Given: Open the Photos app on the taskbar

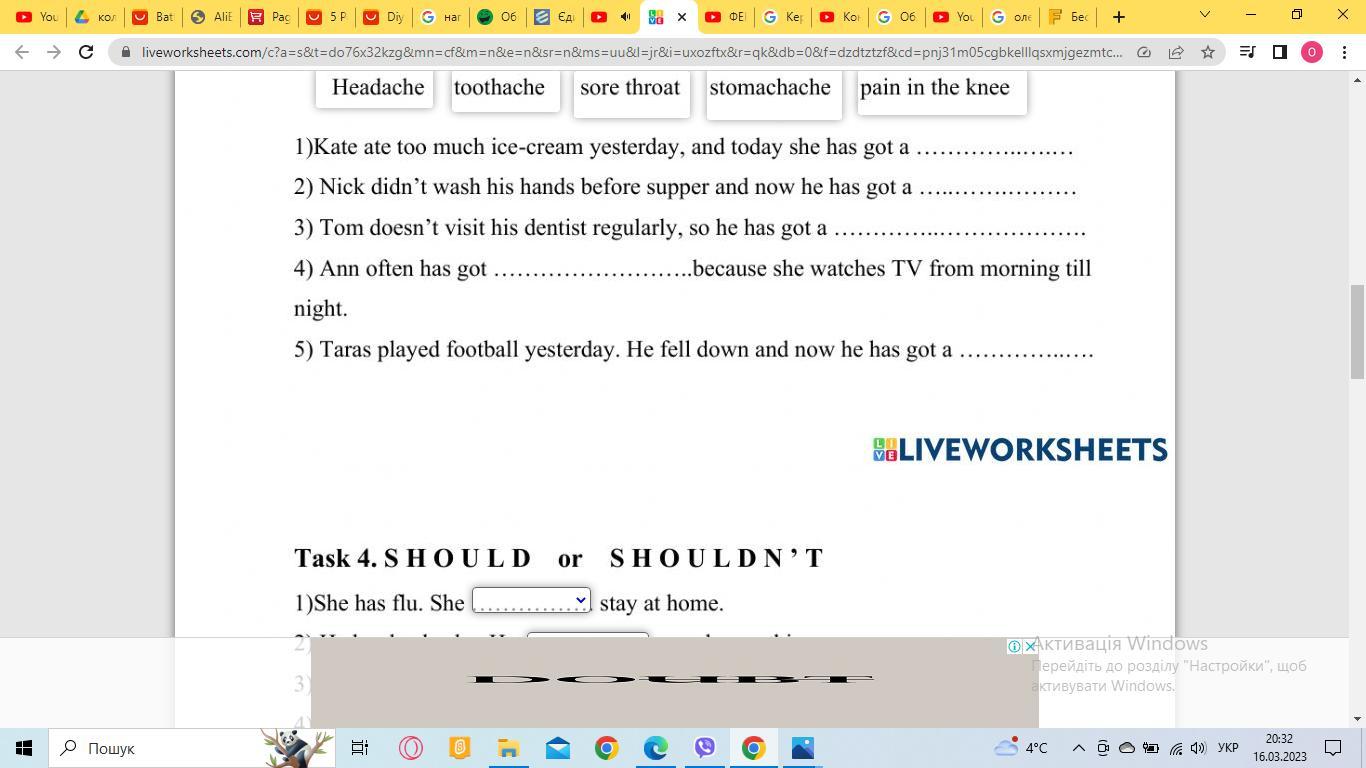Looking at the screenshot, I should click(802, 748).
